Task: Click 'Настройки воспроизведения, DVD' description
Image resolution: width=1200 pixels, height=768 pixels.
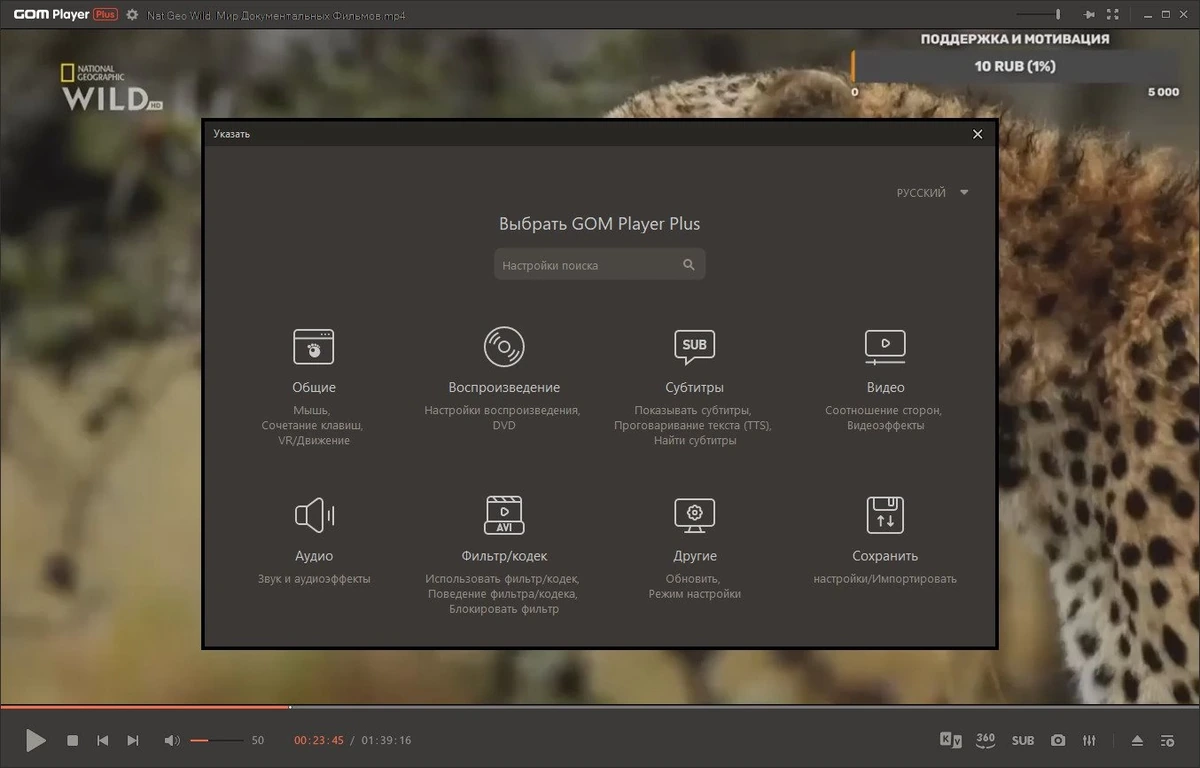Action: tap(503, 418)
